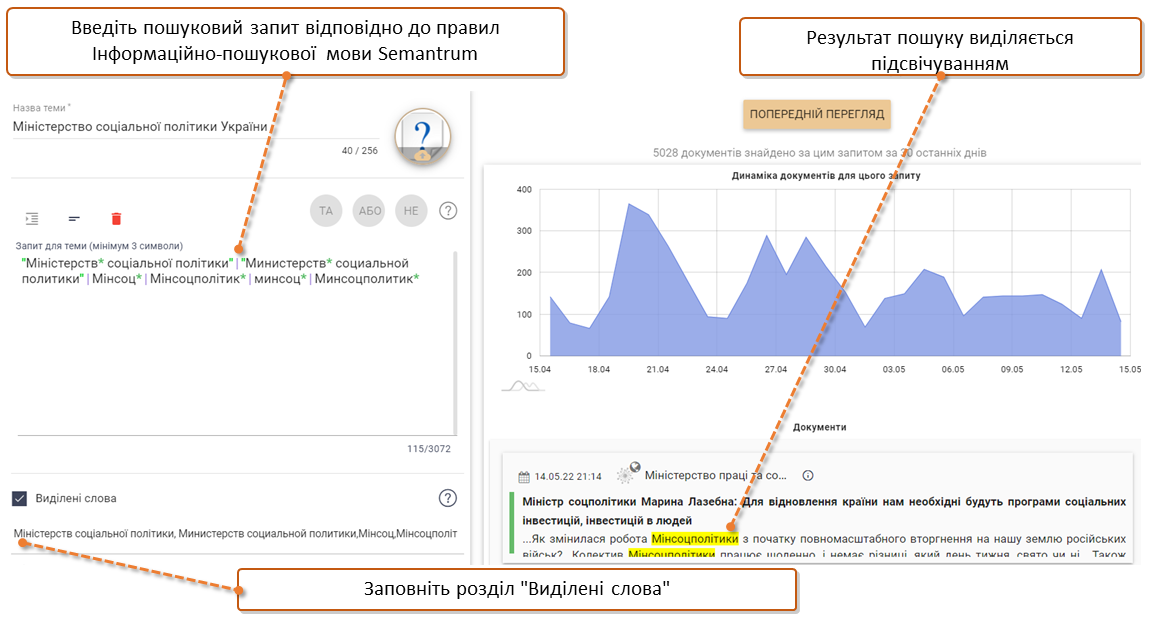The image size is (1155, 619).
Task: Insert the НЕ operator
Action: pos(411,211)
